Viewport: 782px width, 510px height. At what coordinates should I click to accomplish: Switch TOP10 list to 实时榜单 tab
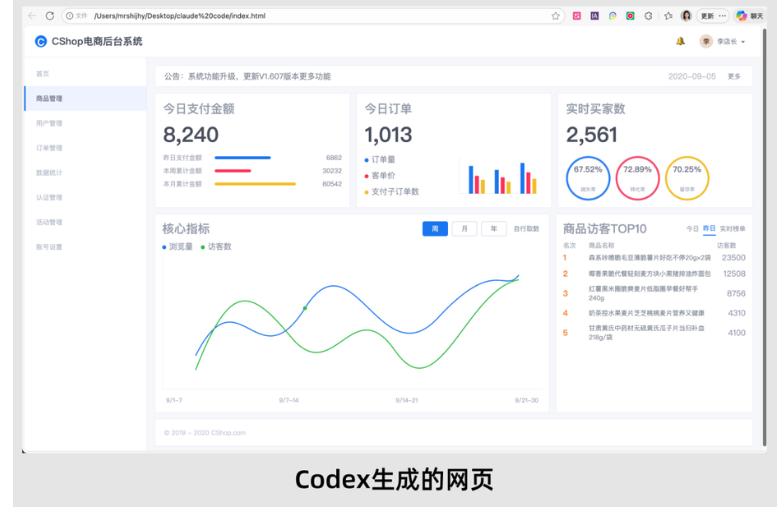tap(733, 229)
